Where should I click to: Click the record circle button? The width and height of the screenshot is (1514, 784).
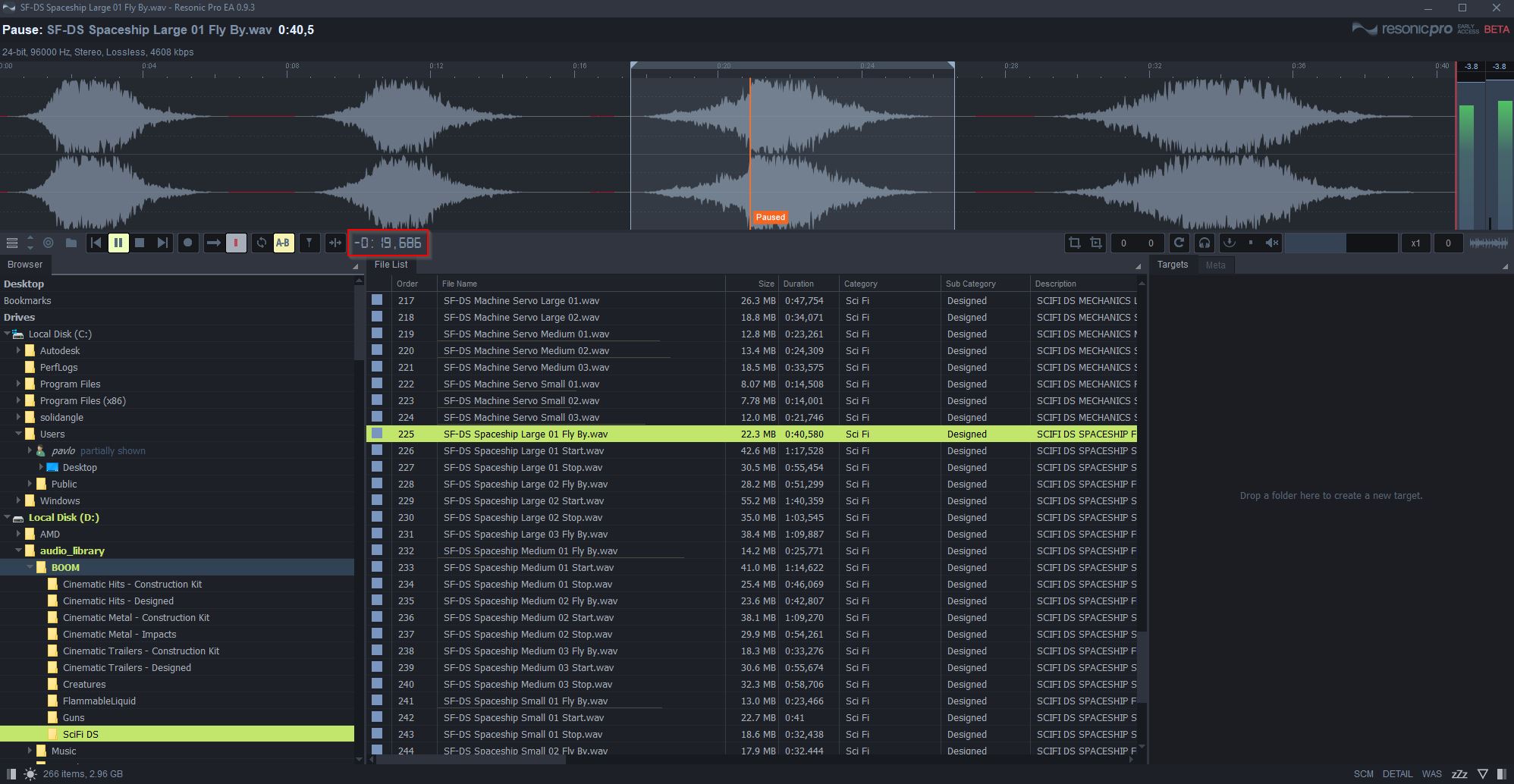point(188,243)
